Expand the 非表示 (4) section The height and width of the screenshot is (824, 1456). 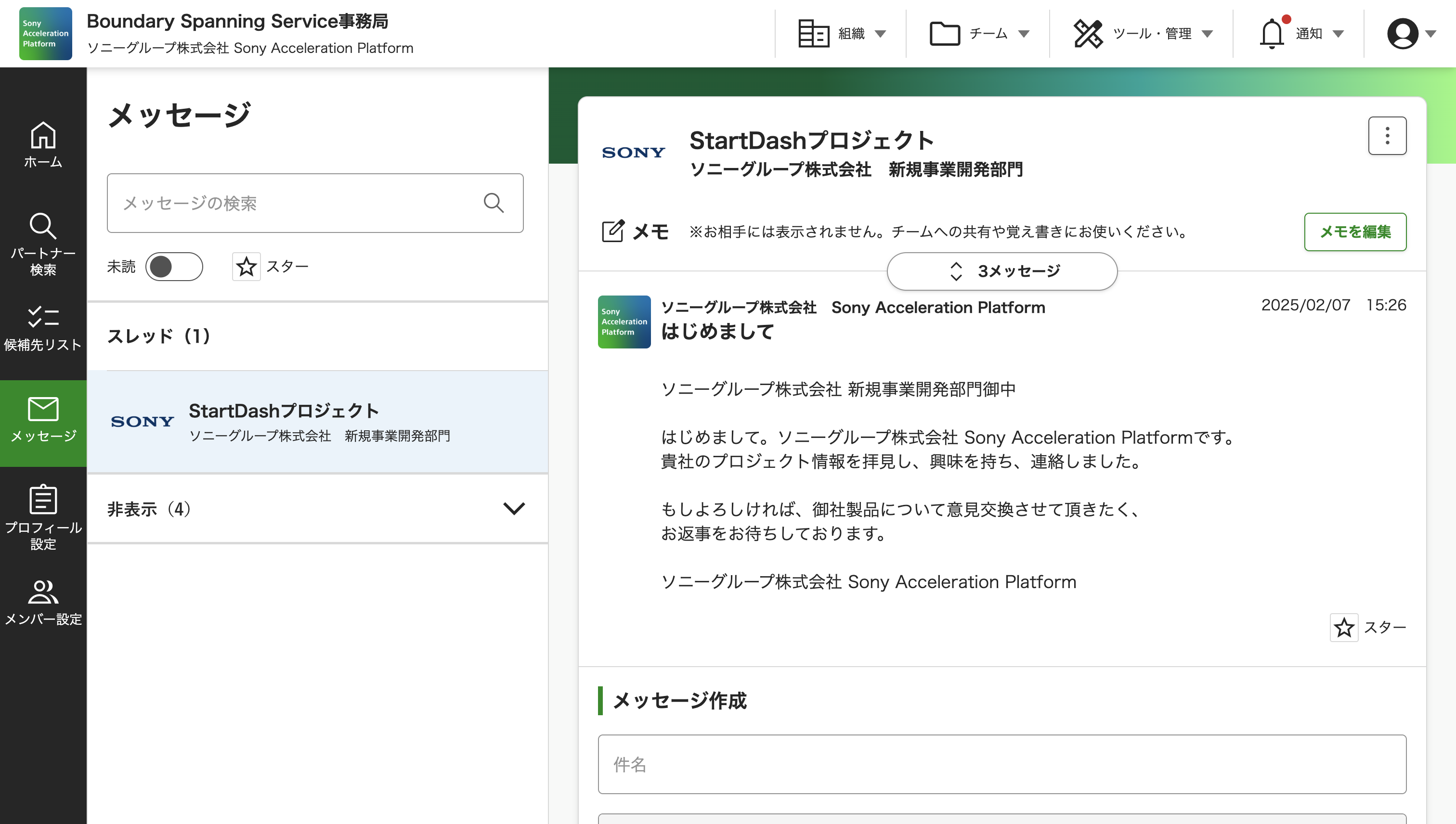click(x=317, y=509)
